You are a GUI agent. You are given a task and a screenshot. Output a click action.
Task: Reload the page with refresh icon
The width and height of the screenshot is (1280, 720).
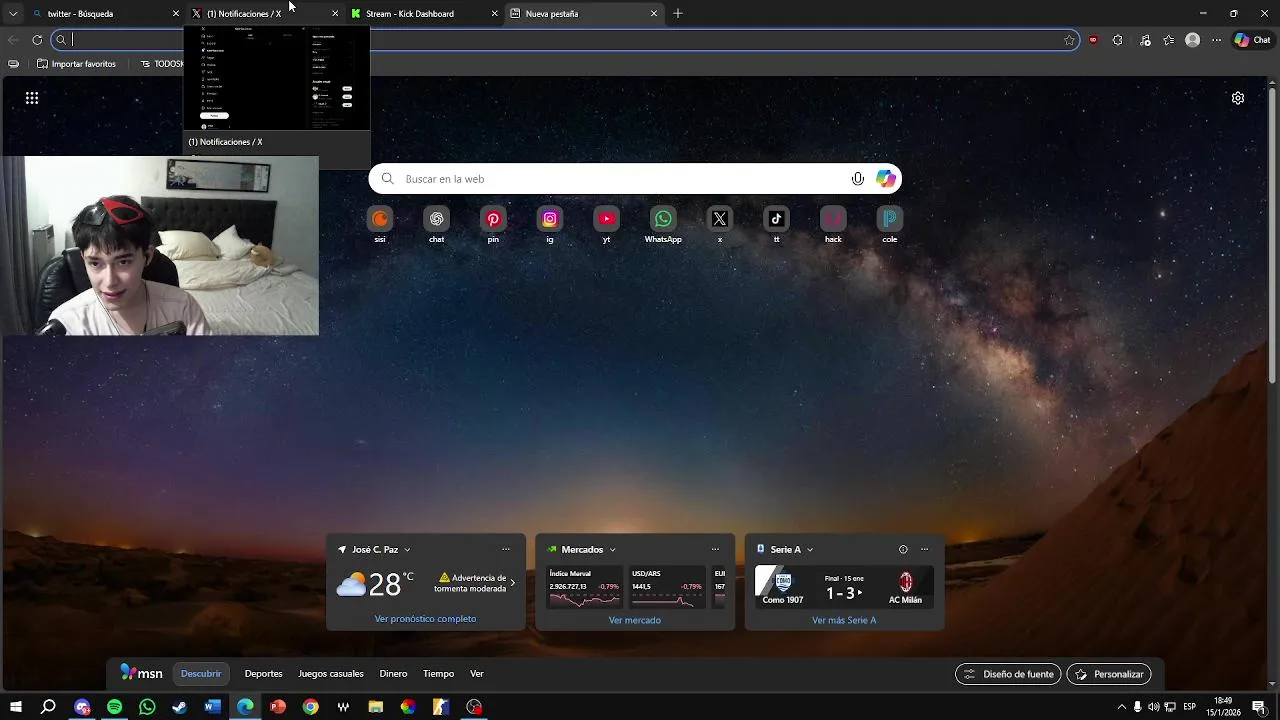pos(37,40)
